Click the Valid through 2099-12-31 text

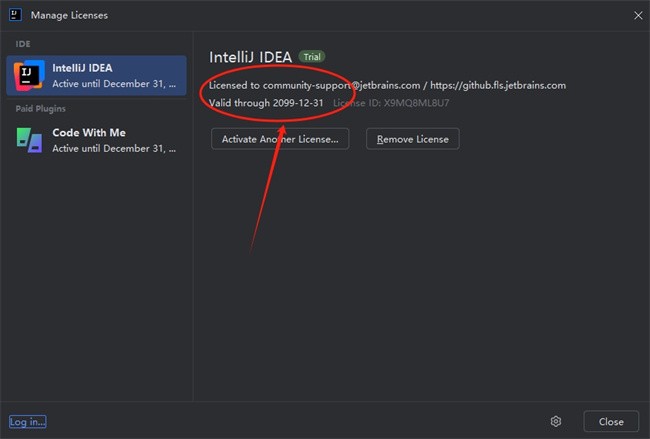pos(266,103)
